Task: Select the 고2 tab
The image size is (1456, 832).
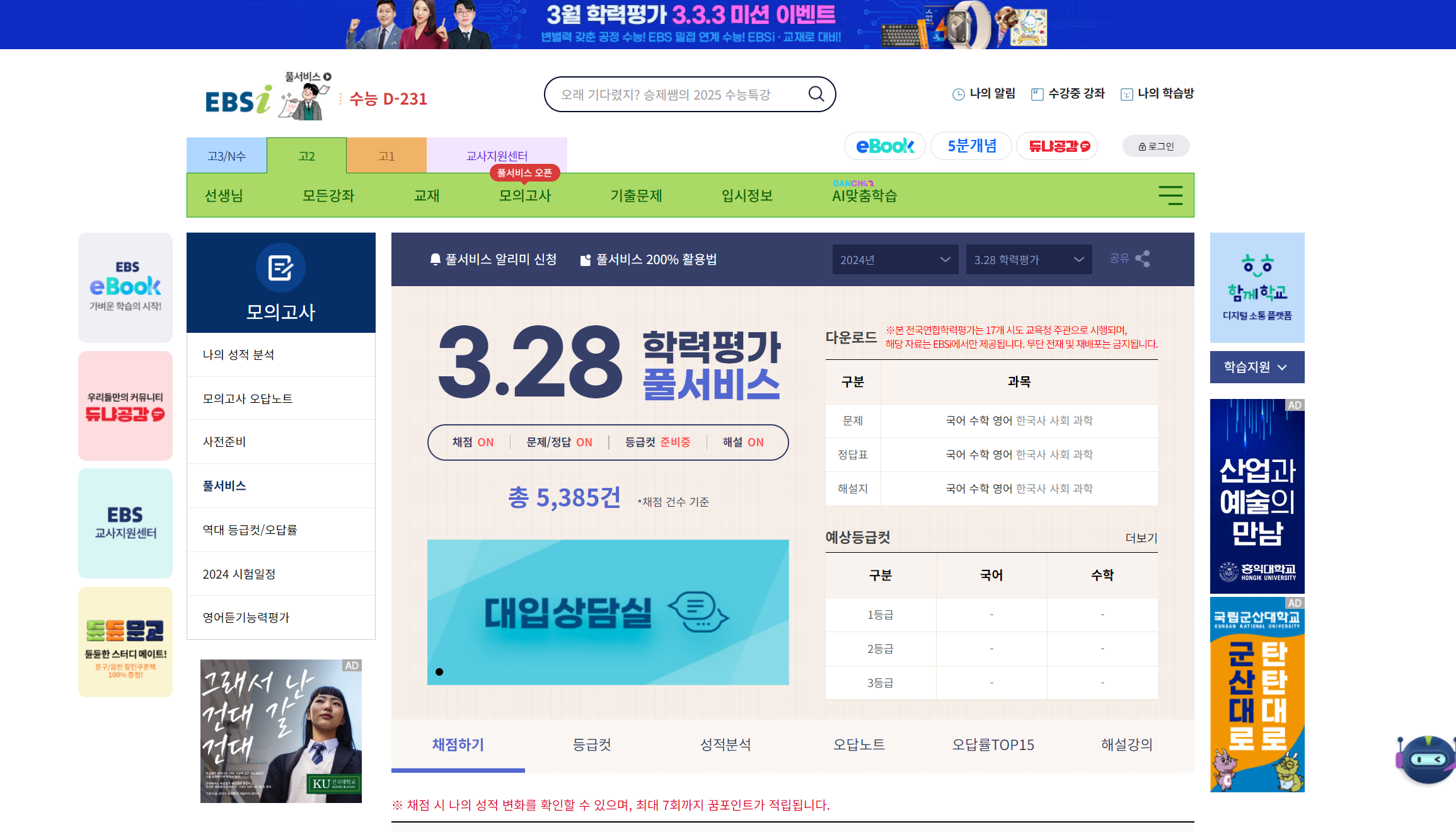Action: pyautogui.click(x=306, y=156)
